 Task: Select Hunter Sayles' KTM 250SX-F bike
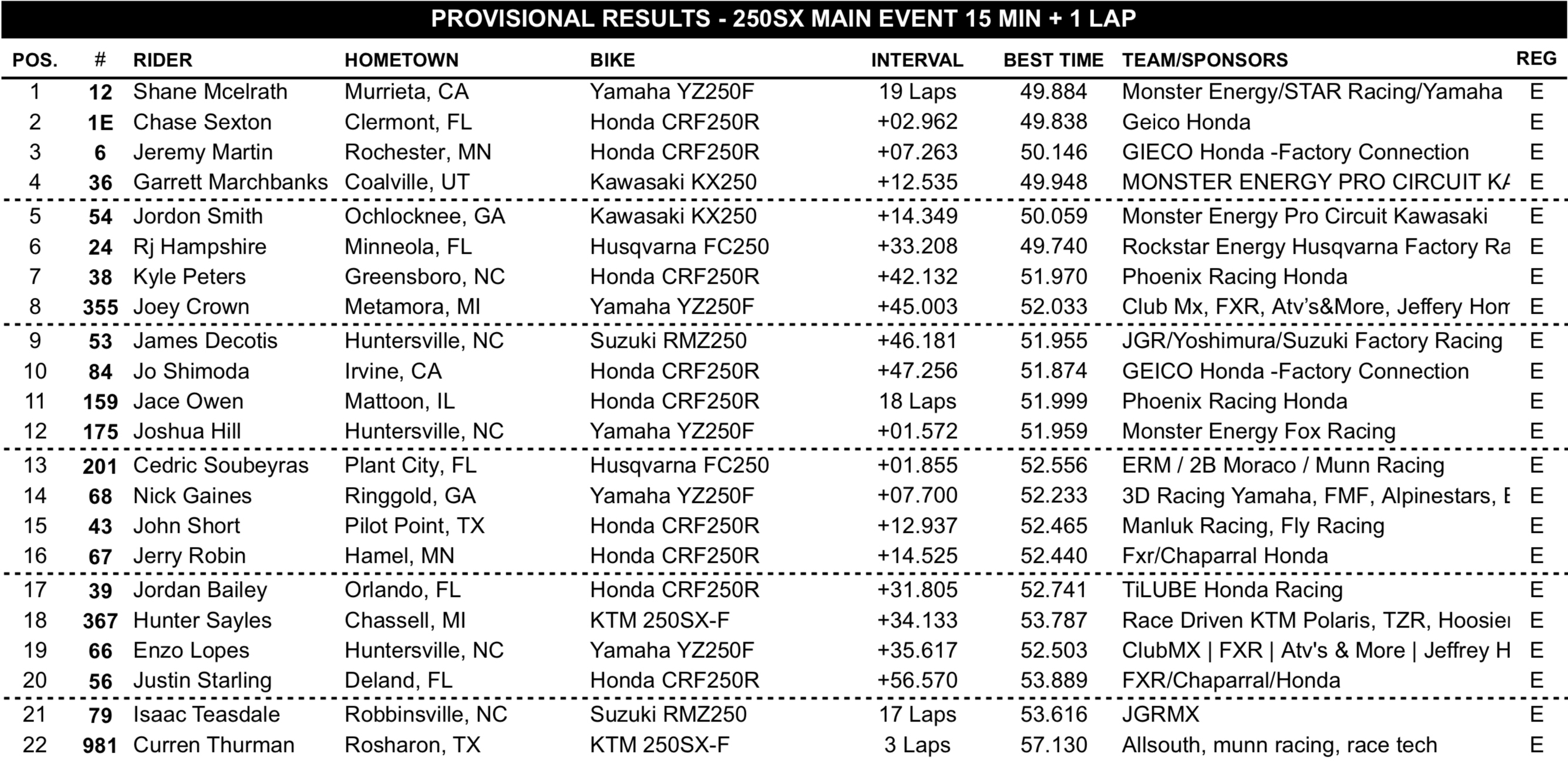[659, 620]
